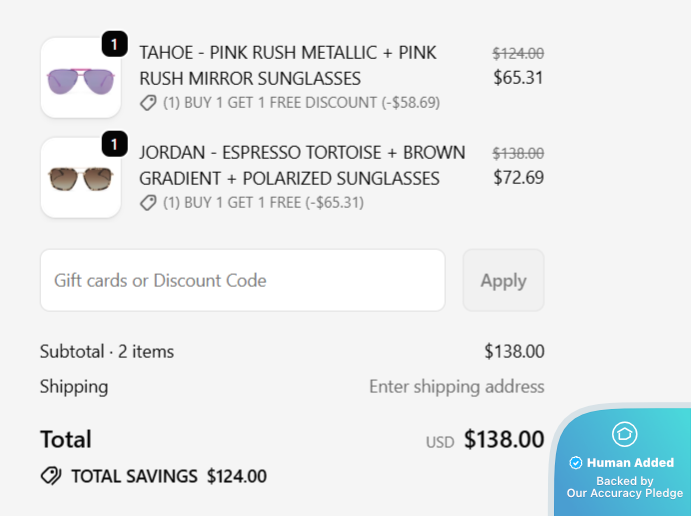Screen dimensions: 691x516
Task: Click the Enter shipping address text
Action: pos(456,386)
